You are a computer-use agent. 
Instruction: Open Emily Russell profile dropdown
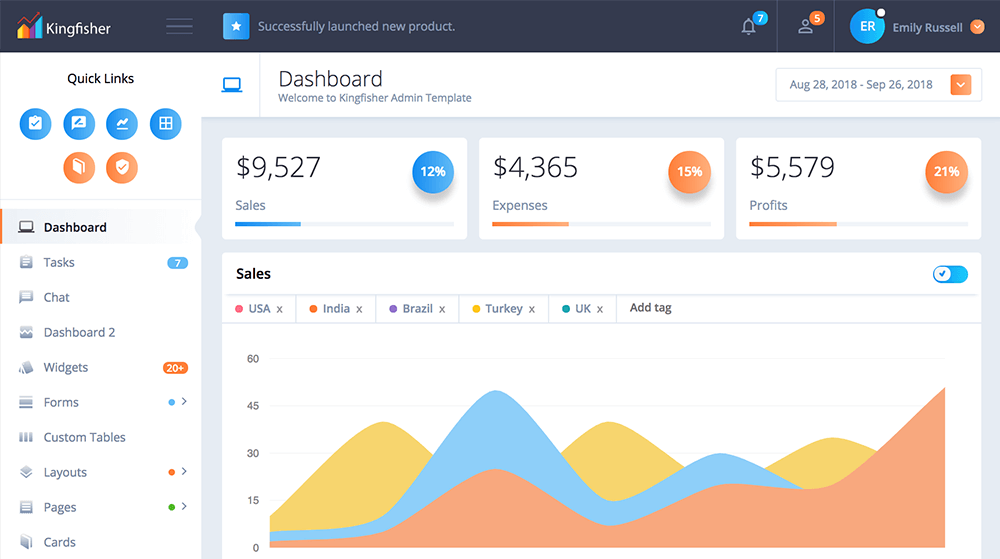click(x=977, y=27)
